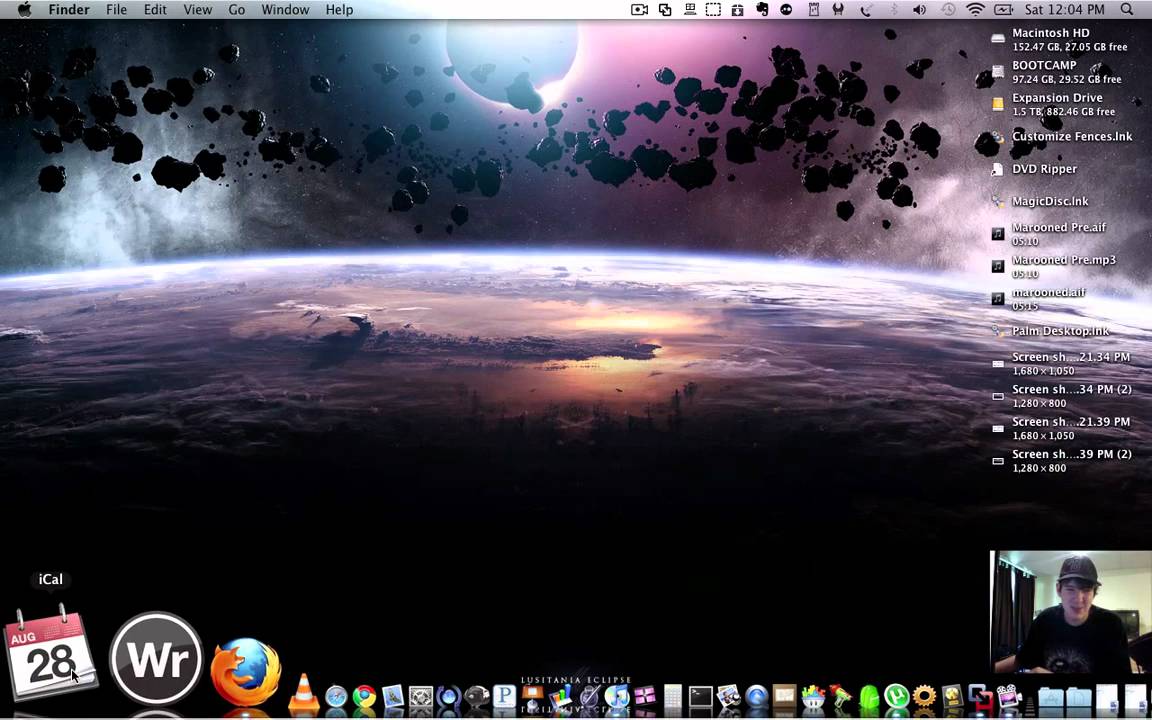Click the webcam video overlay

[1070, 612]
